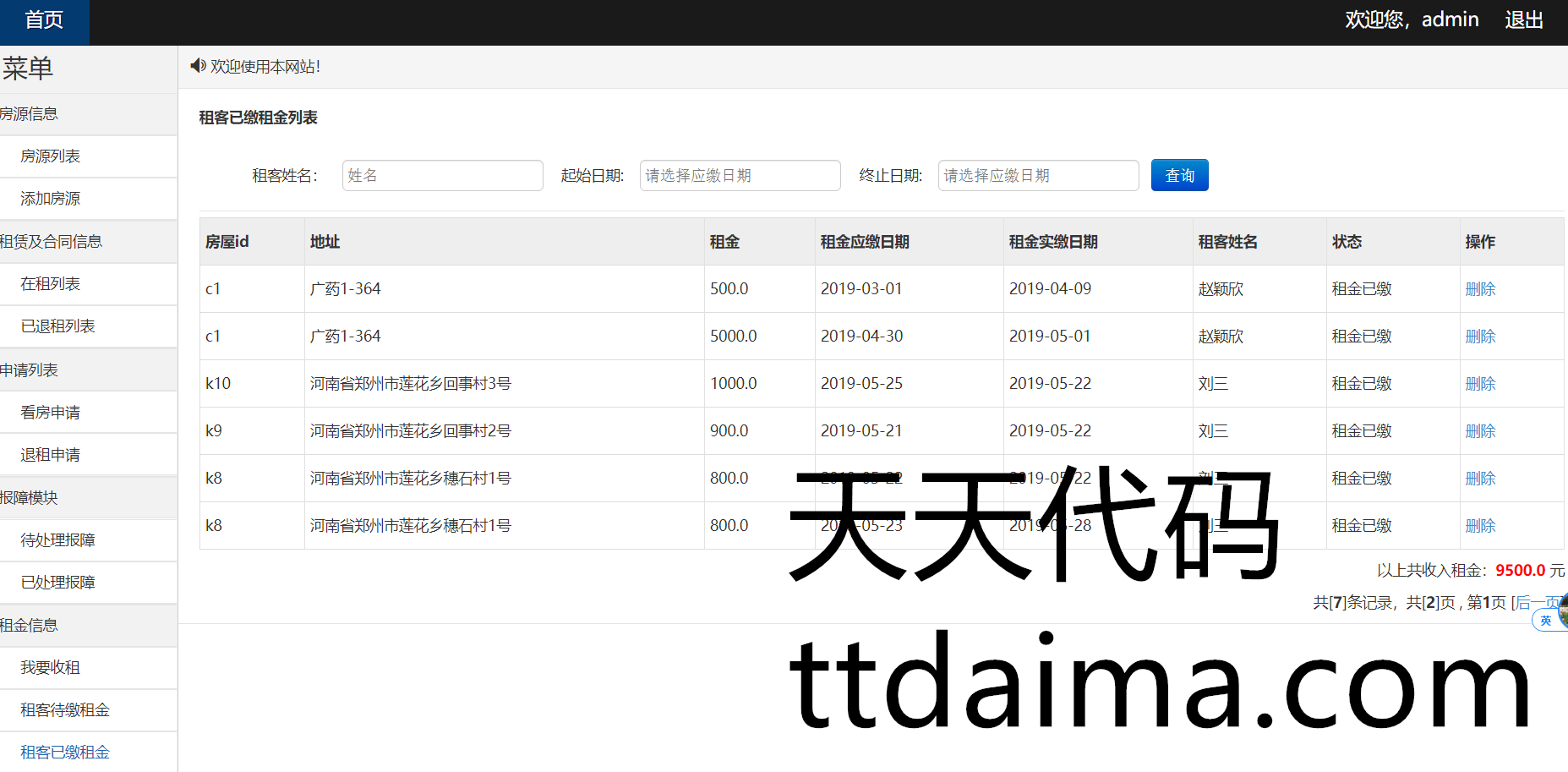The image size is (1568, 772).
Task: Delete the 2019-03-01 rent record for 赵颖欣
Action: coord(1480,289)
